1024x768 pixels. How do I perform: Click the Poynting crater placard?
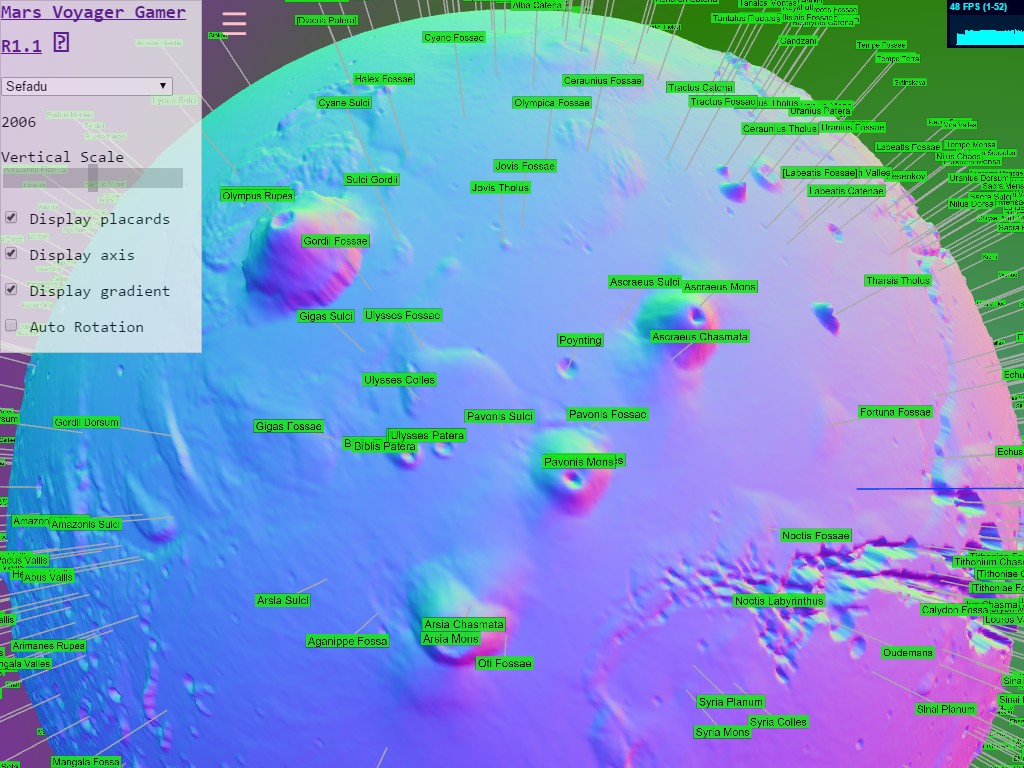pos(580,341)
